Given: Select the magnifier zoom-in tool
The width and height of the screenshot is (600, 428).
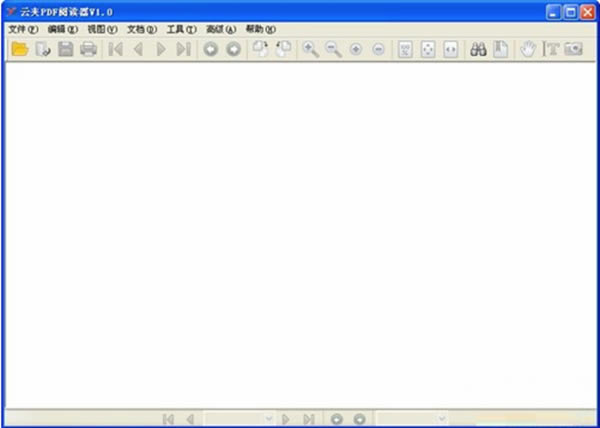Looking at the screenshot, I should [x=311, y=49].
